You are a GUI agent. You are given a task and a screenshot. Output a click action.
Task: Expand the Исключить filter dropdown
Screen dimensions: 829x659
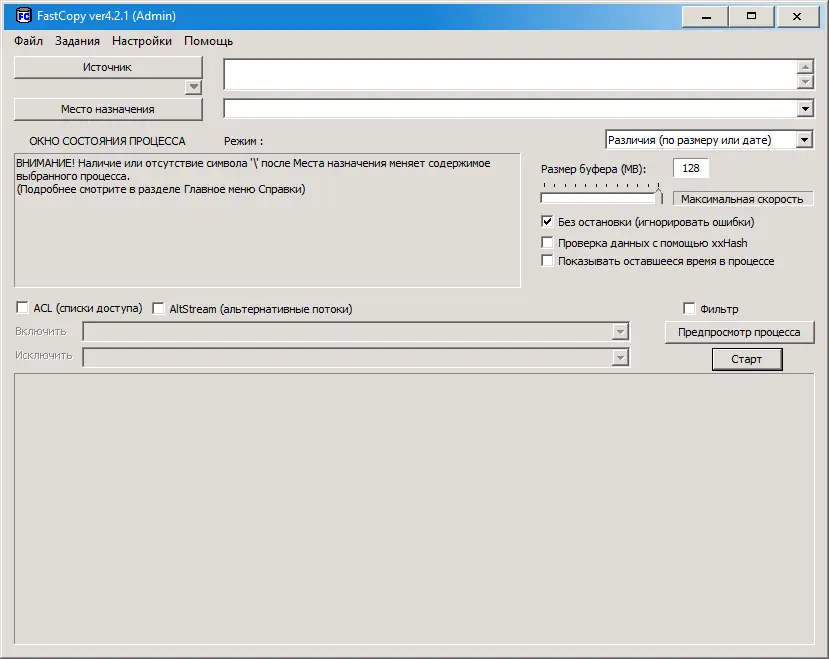coord(620,358)
